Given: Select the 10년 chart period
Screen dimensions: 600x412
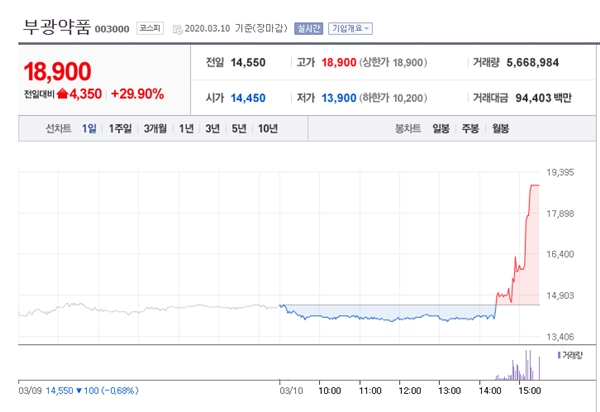Looking at the screenshot, I should [268, 129].
